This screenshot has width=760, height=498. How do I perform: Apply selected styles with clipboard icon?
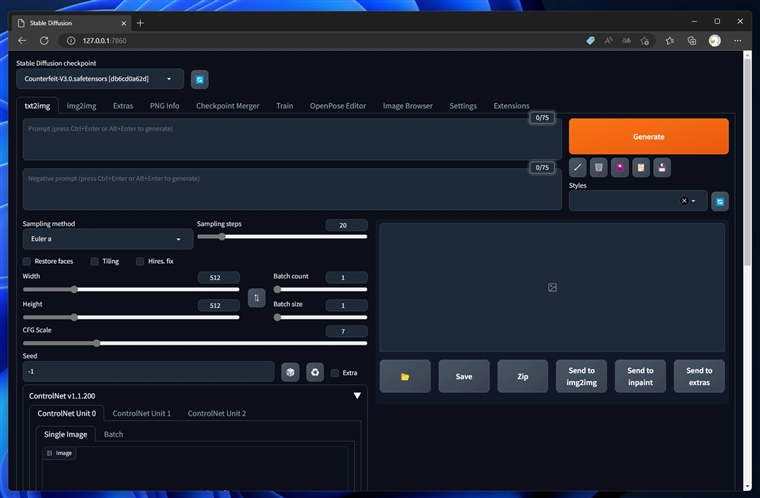641,168
